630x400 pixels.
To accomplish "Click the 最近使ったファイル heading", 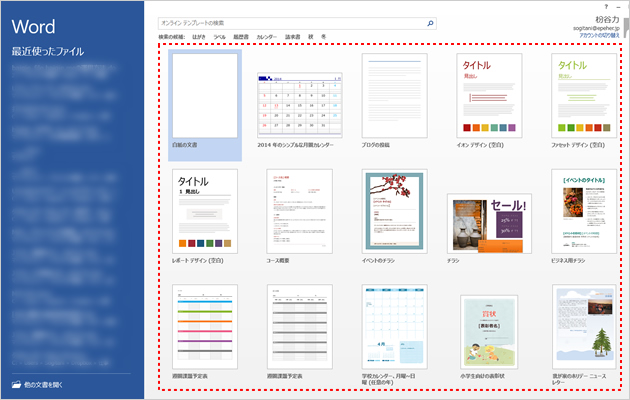I will click(48, 51).
